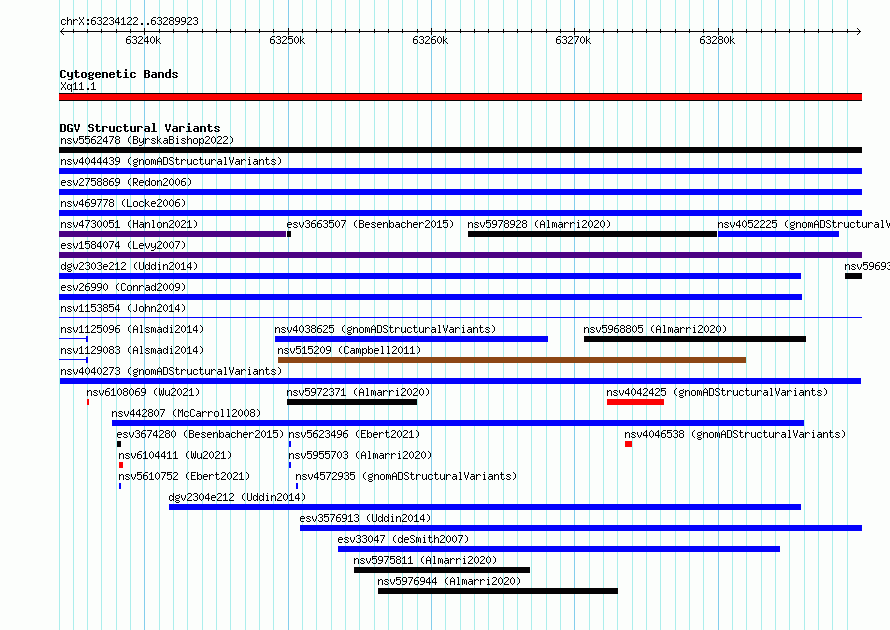Click the nsv6108069 (Wu2021) label
The image size is (890, 630).
point(143,392)
